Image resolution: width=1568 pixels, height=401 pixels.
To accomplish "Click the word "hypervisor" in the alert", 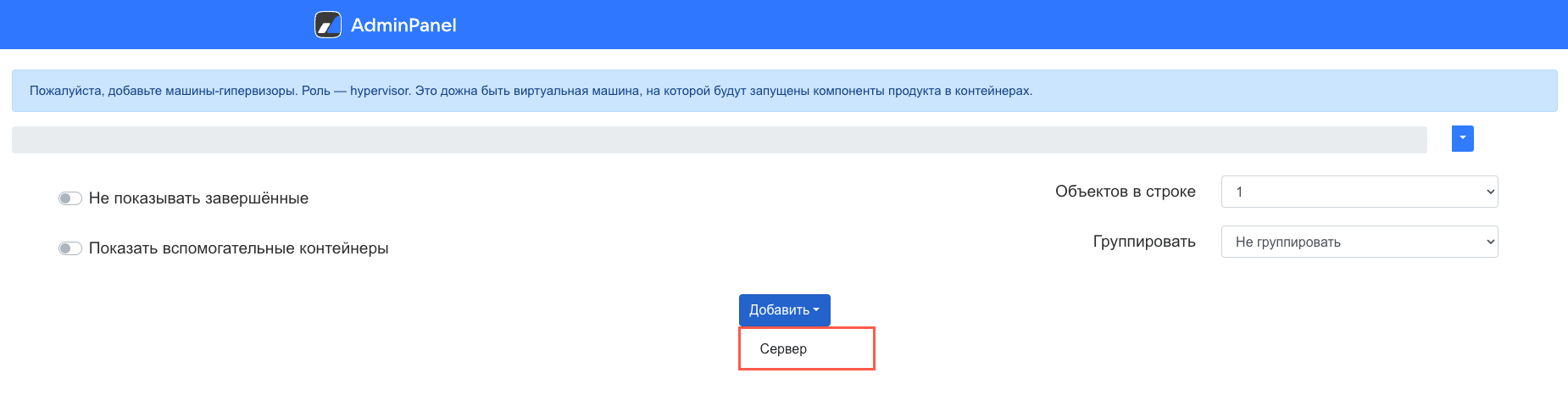I will [379, 91].
